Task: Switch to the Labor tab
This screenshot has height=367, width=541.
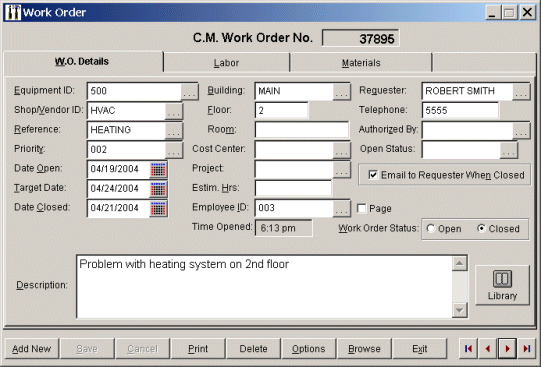Action: pyautogui.click(x=226, y=63)
